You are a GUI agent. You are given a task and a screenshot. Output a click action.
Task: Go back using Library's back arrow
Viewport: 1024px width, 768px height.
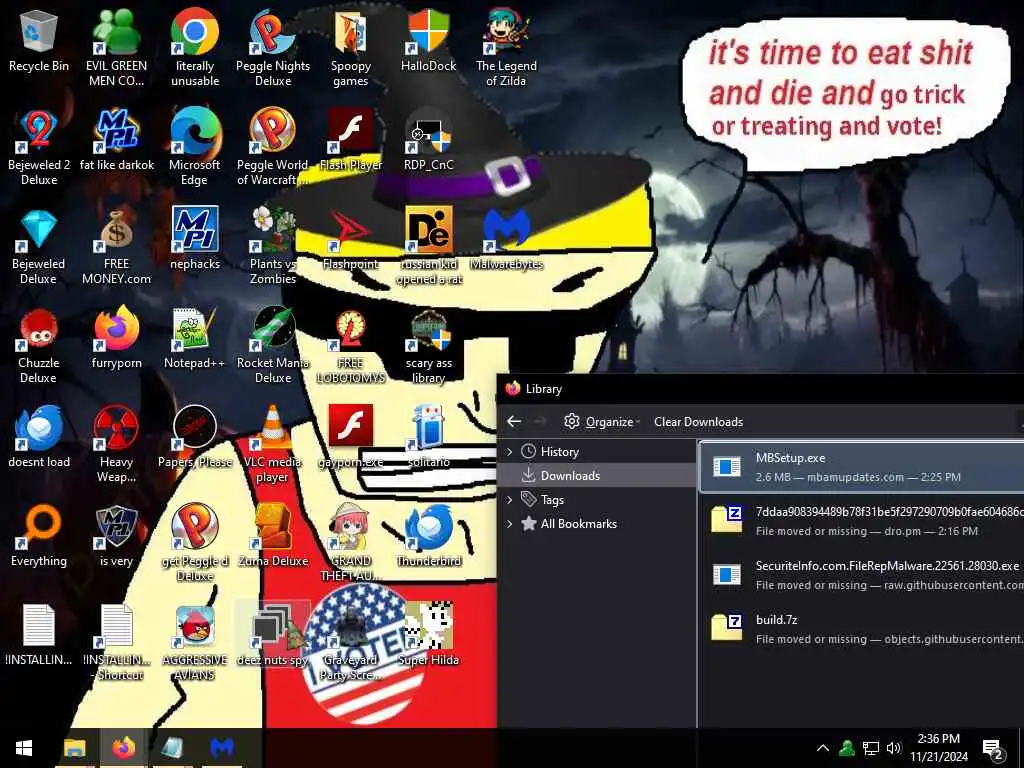[514, 422]
